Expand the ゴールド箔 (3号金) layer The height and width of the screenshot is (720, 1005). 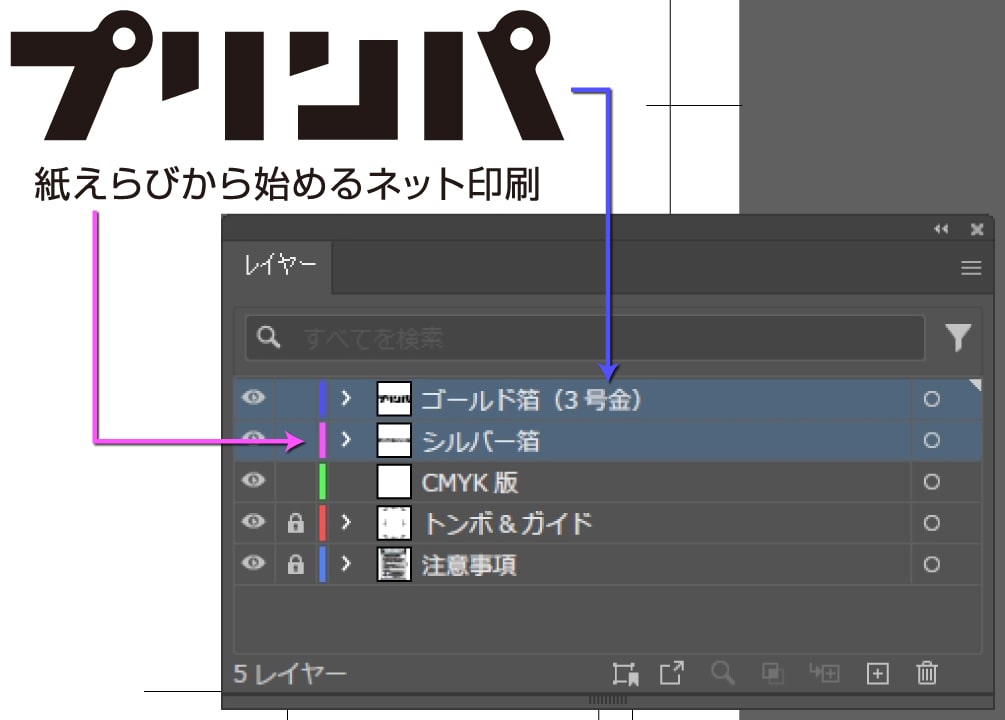346,398
